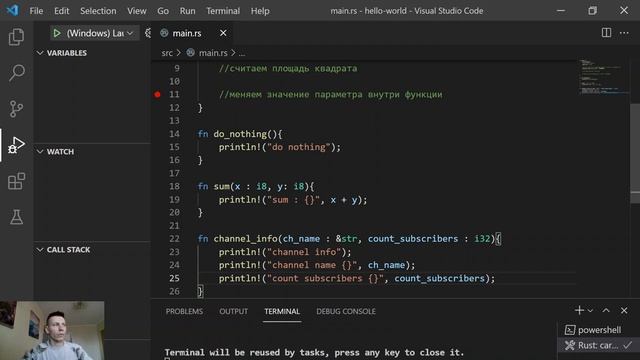
Task: Click breadcrumb ellipsis after main.rs
Action: 242,53
